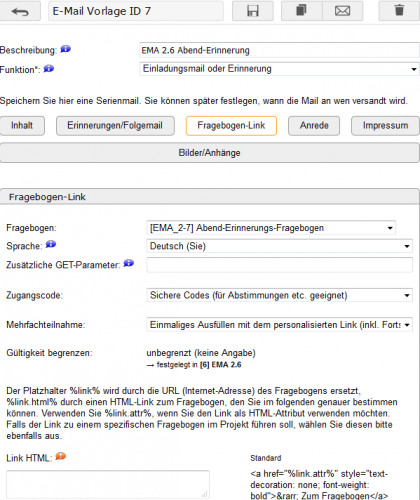Click the Zusätzliche GET-Parameter input field
The height and width of the screenshot is (500, 420).
279,265
